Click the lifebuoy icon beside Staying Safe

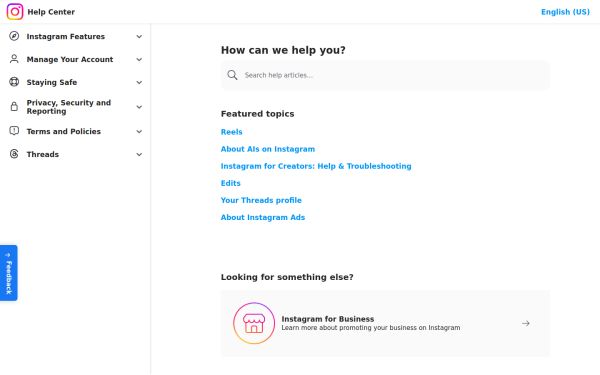[x=14, y=82]
